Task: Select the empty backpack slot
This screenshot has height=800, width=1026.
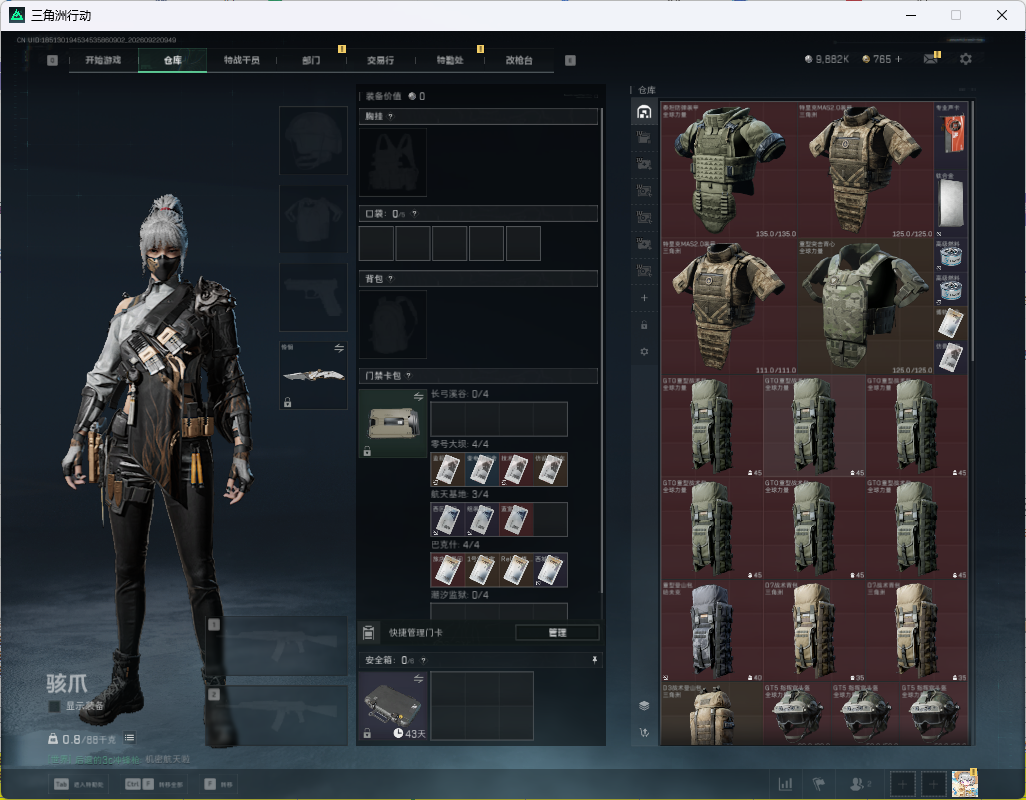Action: (393, 324)
